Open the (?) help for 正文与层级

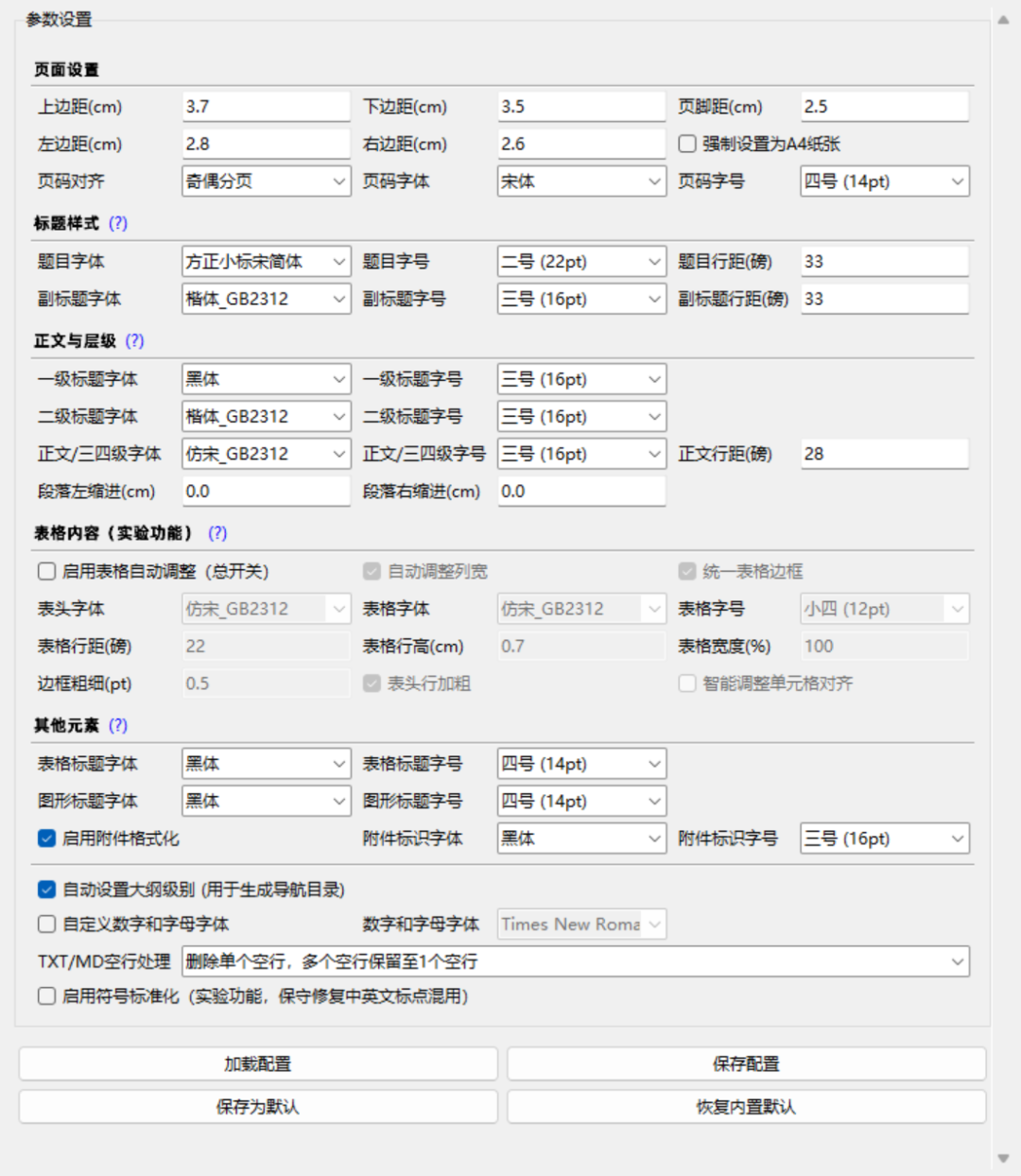tap(134, 340)
